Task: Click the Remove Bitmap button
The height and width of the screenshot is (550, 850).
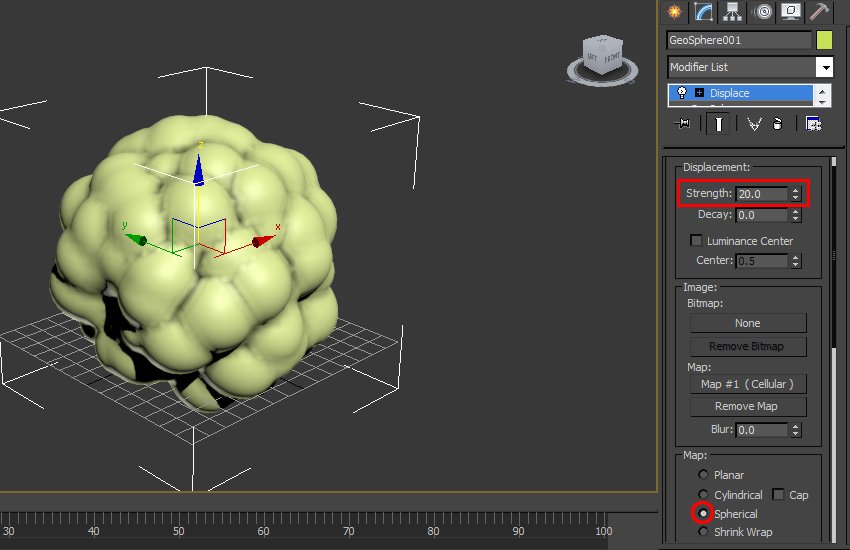Action: click(x=747, y=346)
